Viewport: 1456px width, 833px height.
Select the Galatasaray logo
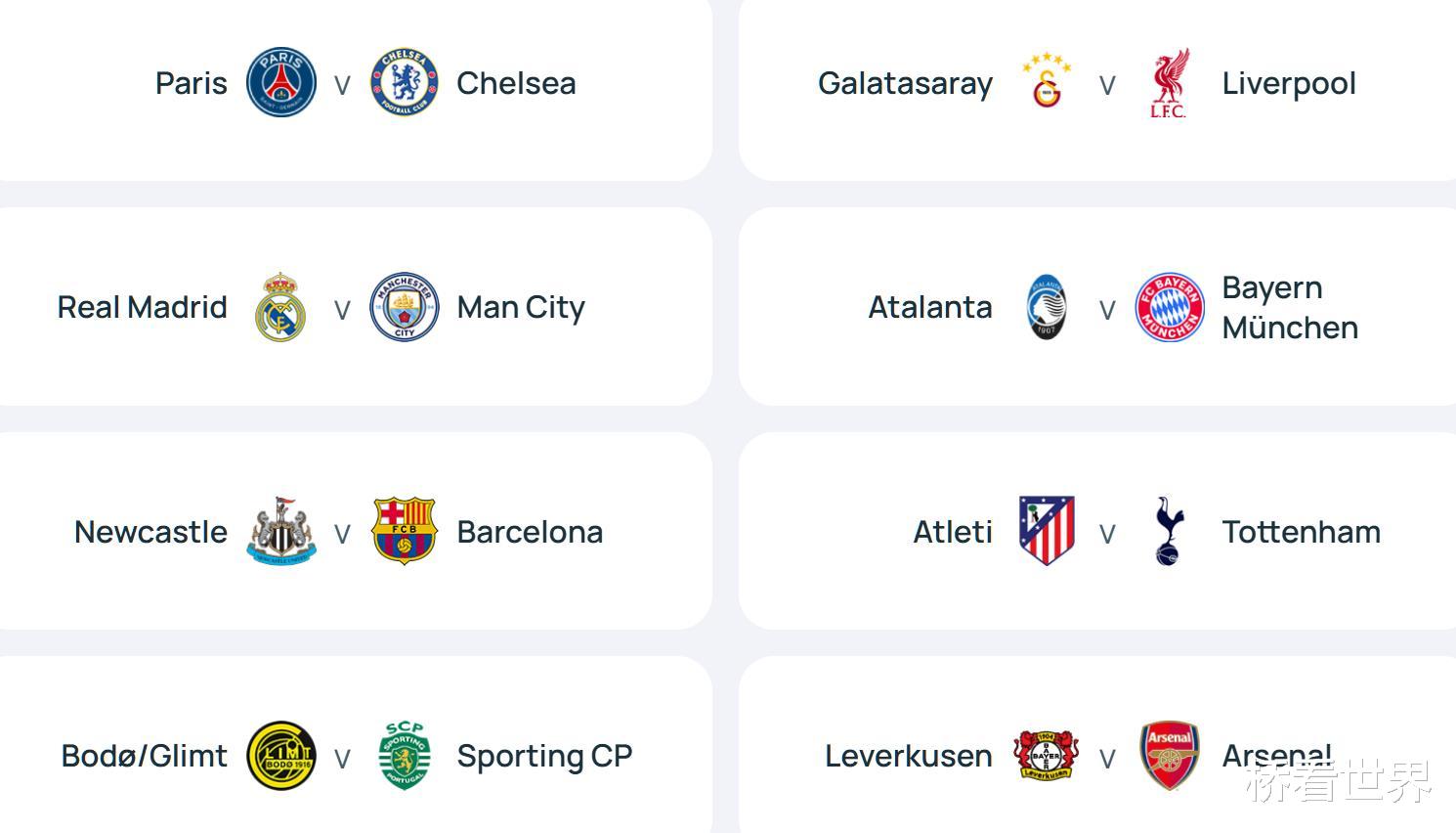click(1047, 82)
